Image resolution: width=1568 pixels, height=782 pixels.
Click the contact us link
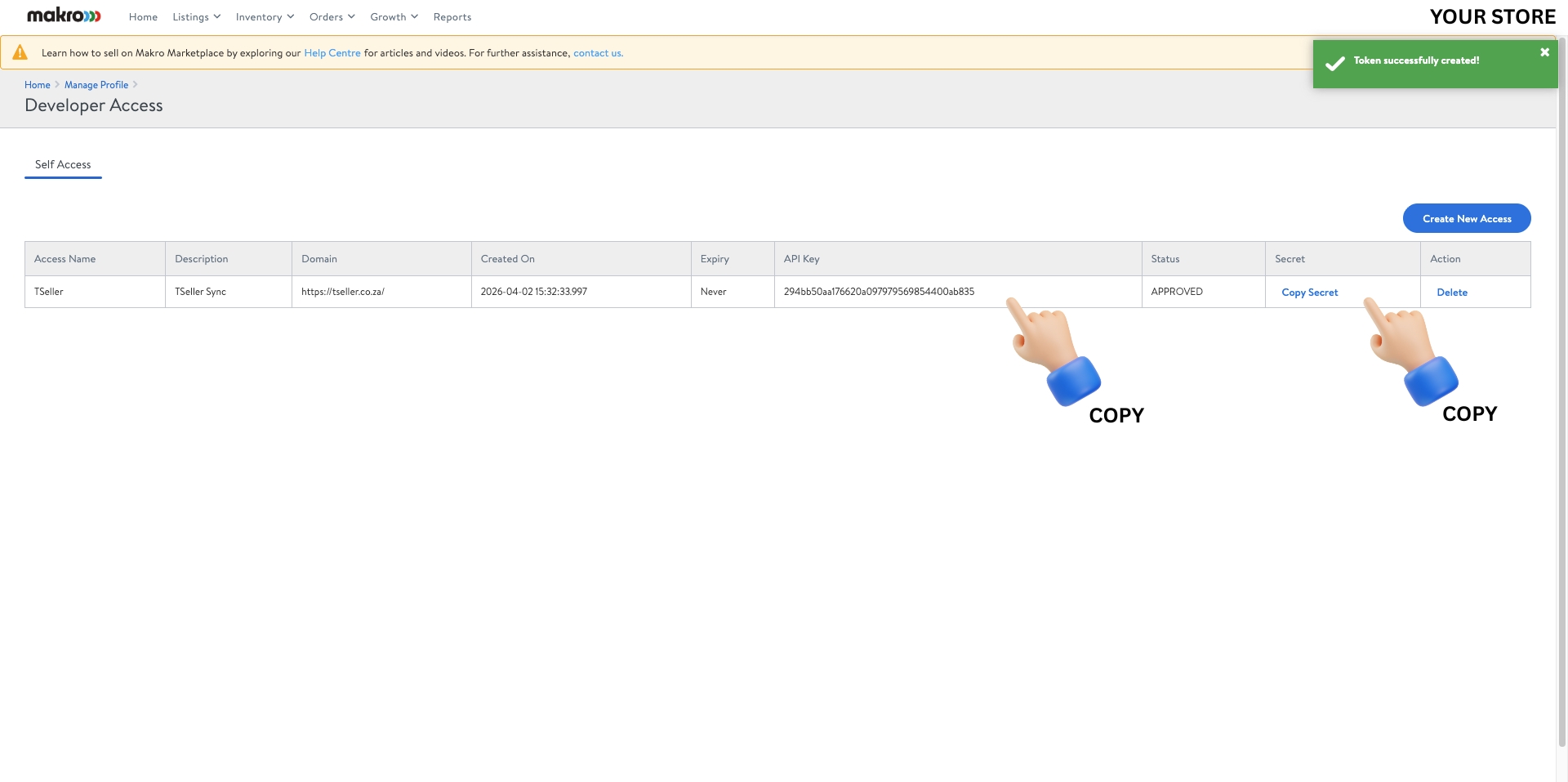click(597, 52)
